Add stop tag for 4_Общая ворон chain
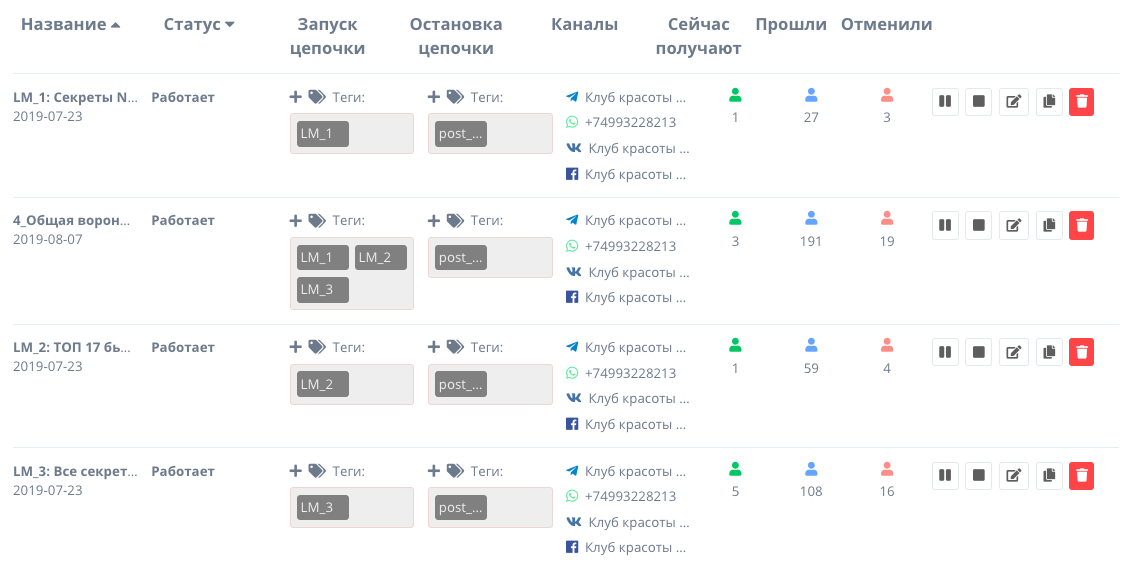This screenshot has width=1133, height=568. click(434, 220)
